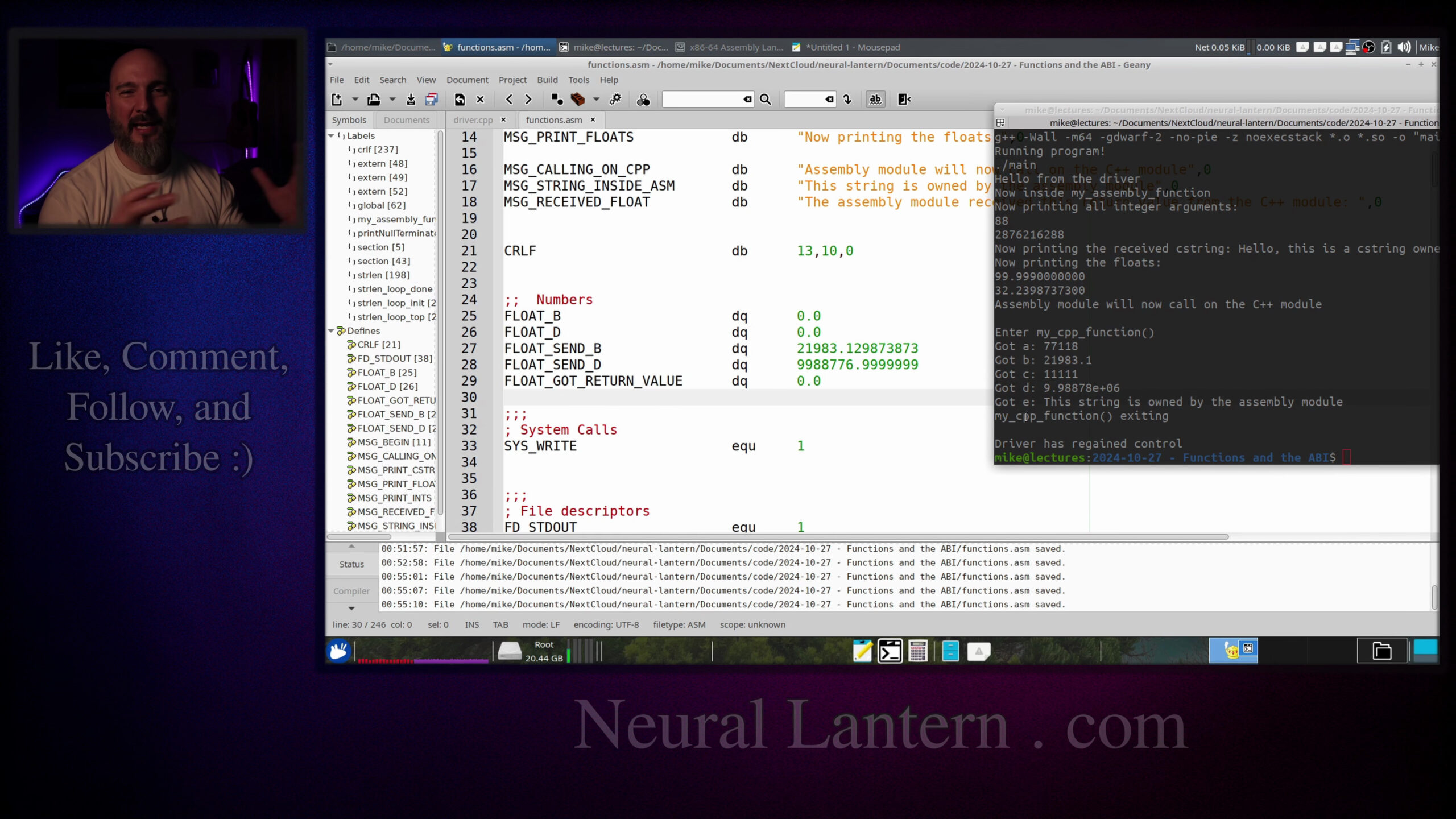The height and width of the screenshot is (819, 1456).
Task: Open the recent files dropdown arrow
Action: 392,100
